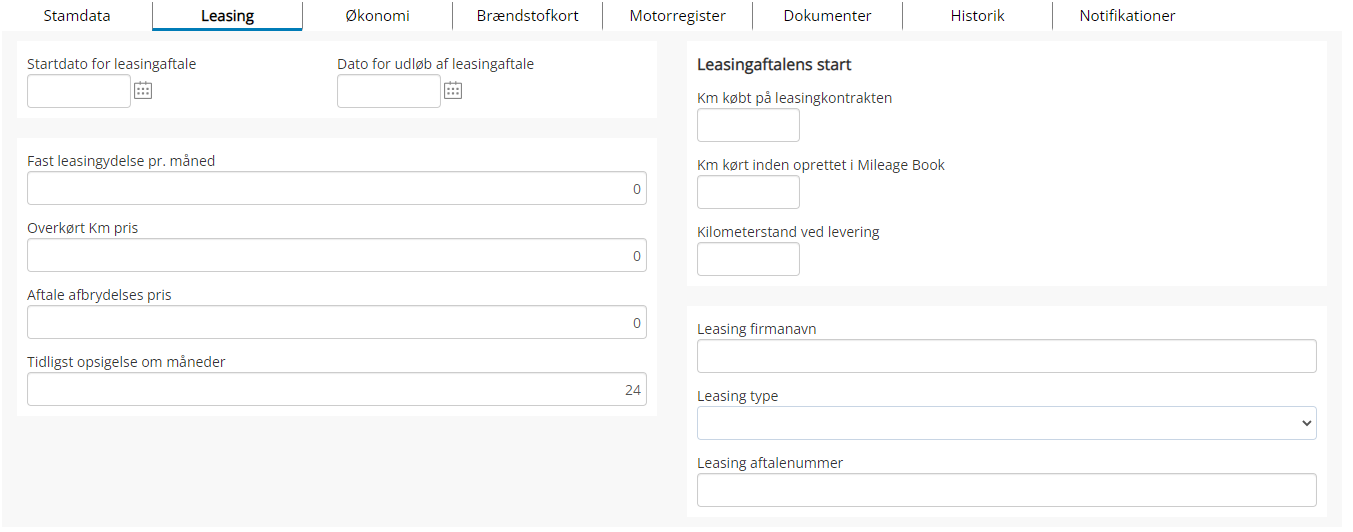Viewport: 1353px width, 532px height.
Task: Click the Leasing firmanavn label
Action: click(x=756, y=329)
